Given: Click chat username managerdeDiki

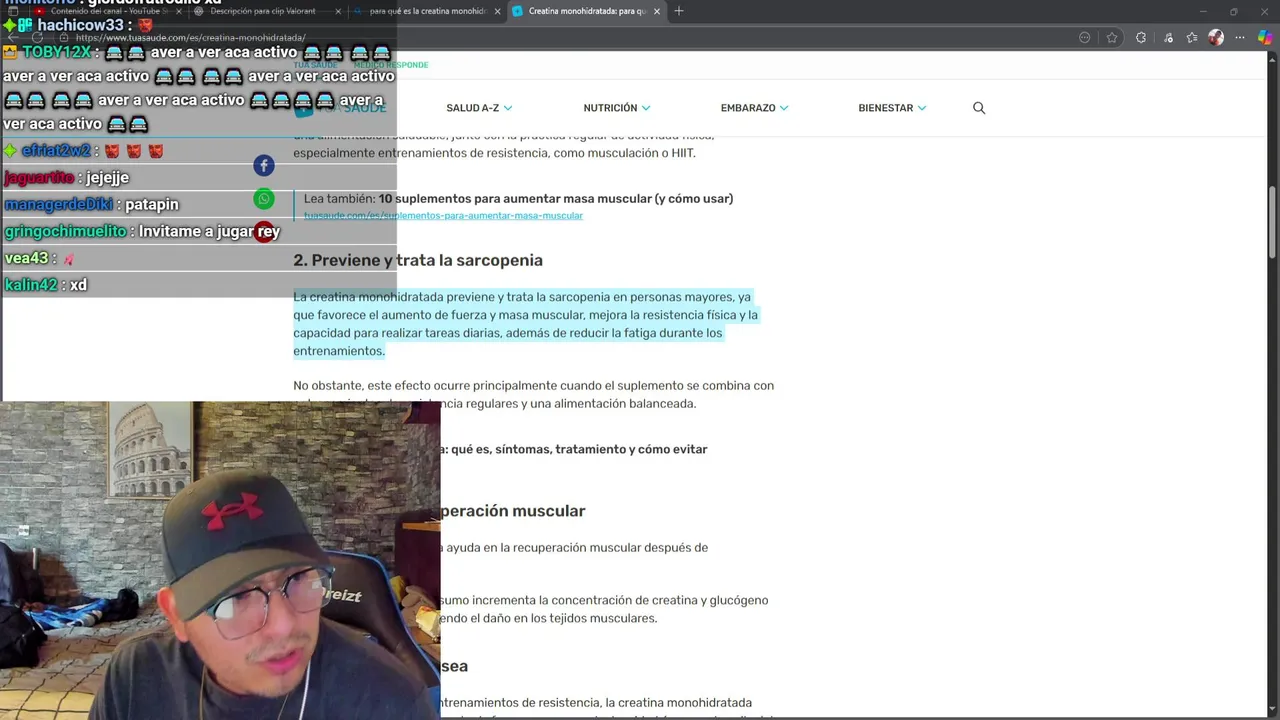Looking at the screenshot, I should point(58,204).
